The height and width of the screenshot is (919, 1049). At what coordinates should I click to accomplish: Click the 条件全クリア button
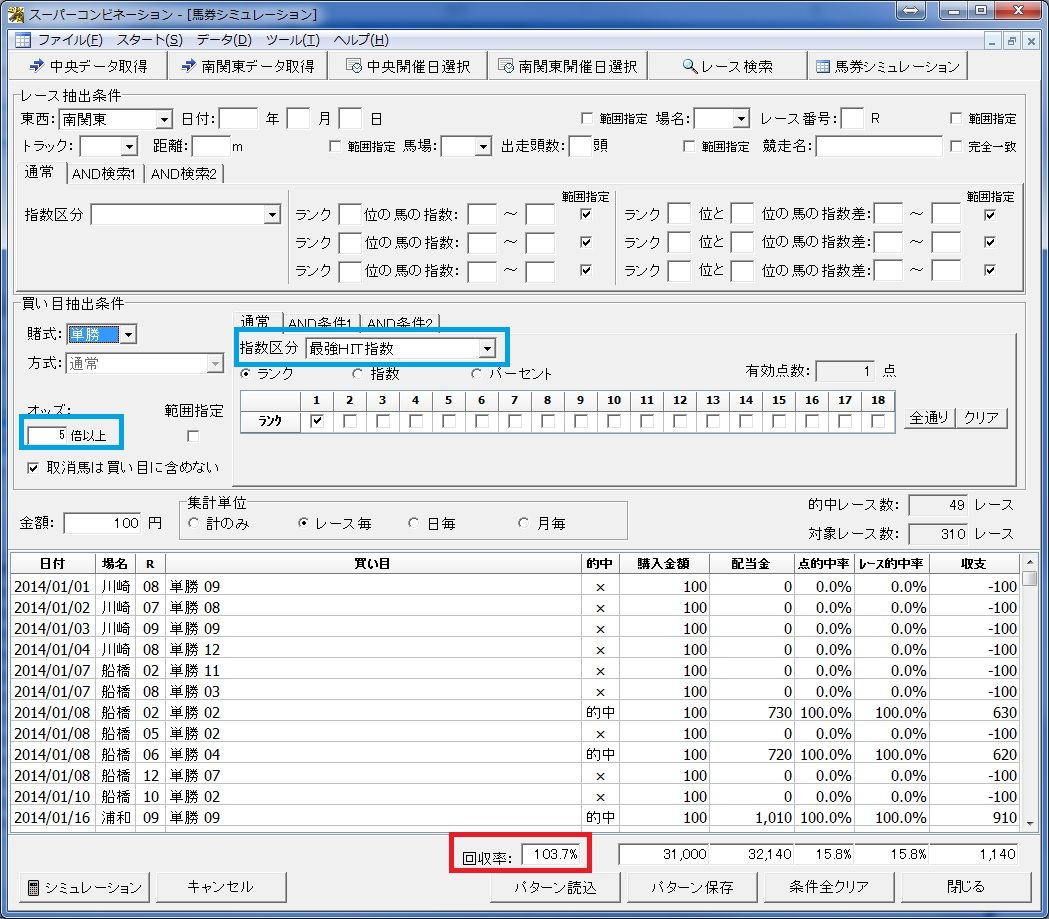coord(828,887)
